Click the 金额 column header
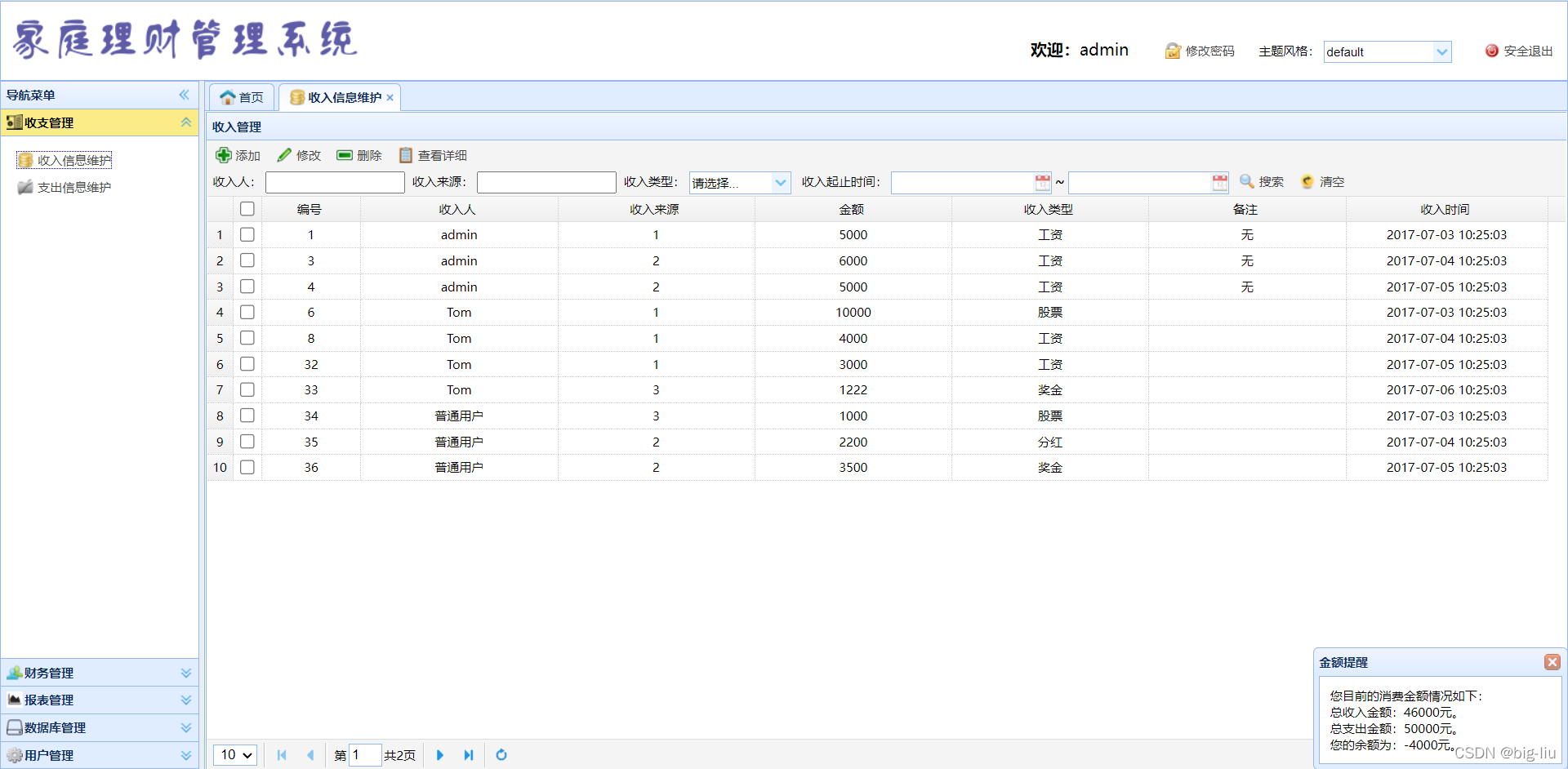Viewport: 1568px width, 769px height. 853,209
